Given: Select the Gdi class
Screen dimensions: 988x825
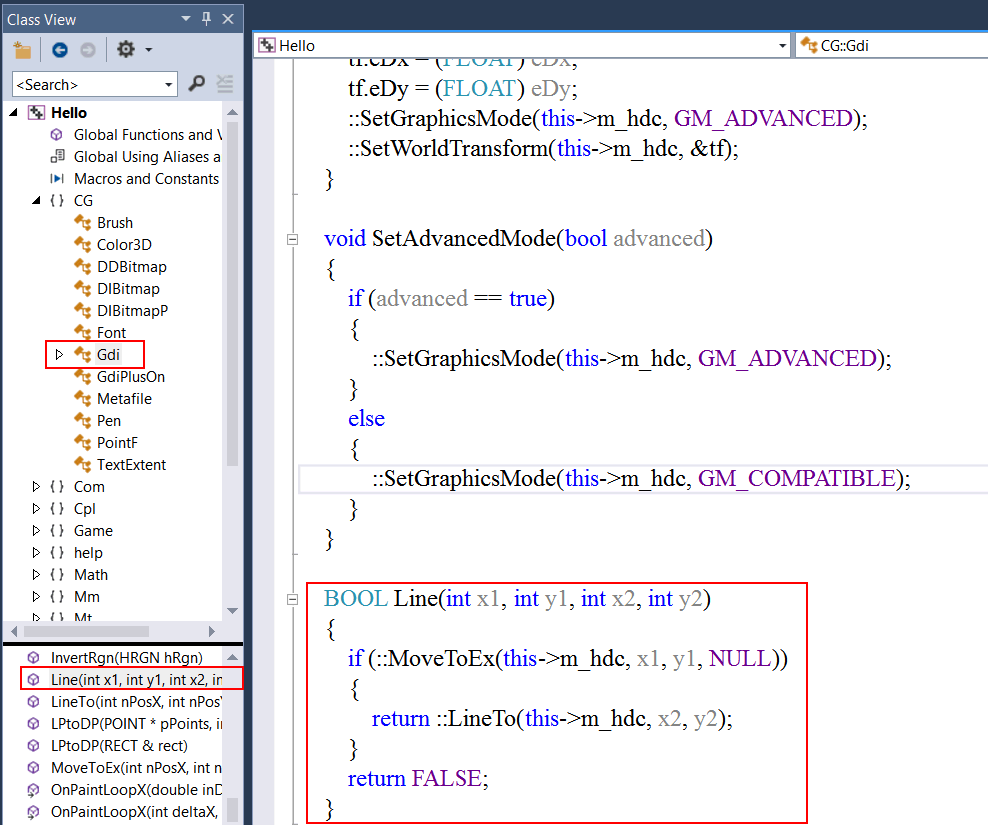Looking at the screenshot, I should pyautogui.click(x=108, y=355).
